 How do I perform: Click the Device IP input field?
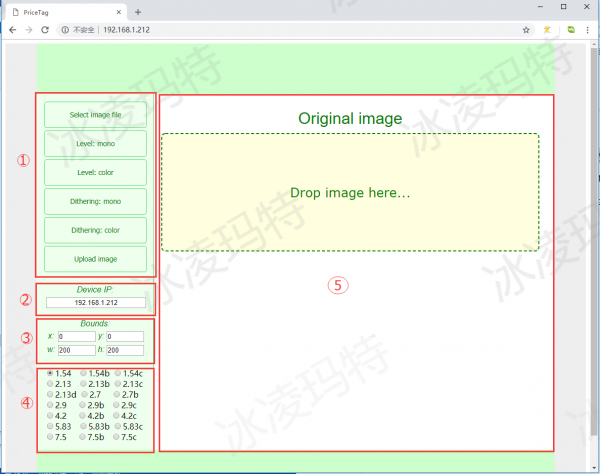[x=96, y=301]
